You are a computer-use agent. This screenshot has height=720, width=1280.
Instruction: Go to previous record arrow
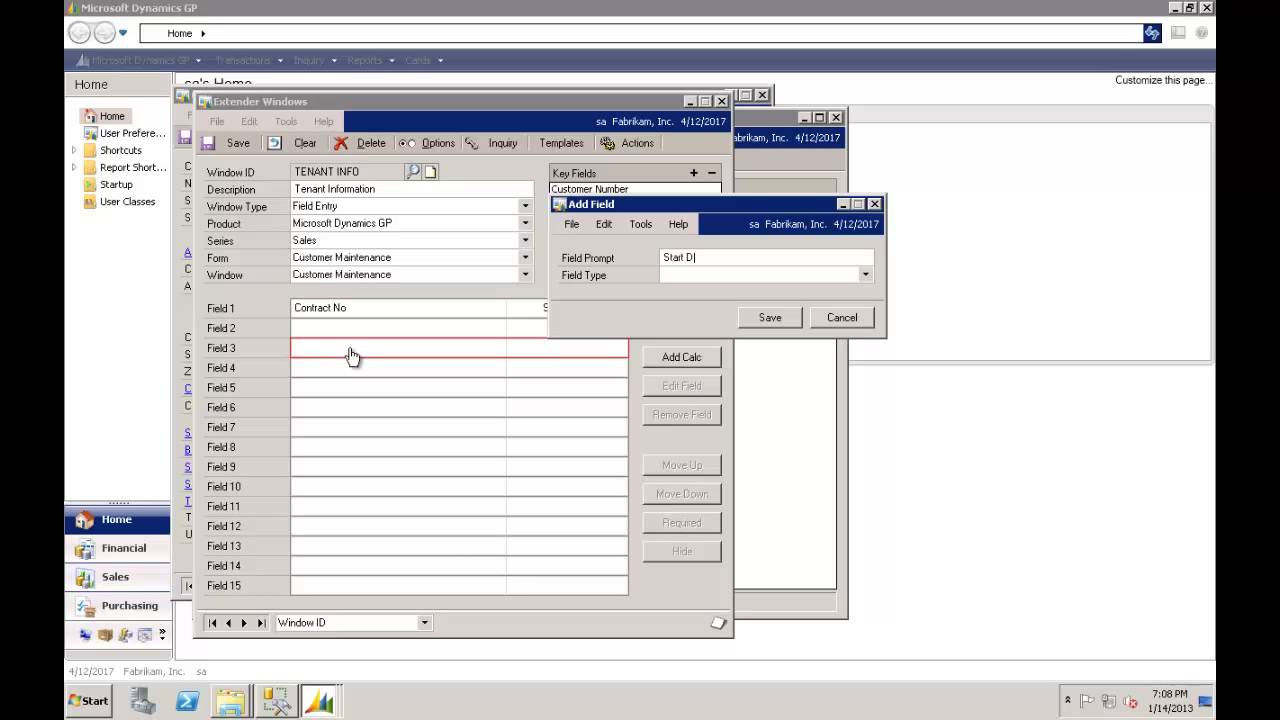click(228, 623)
